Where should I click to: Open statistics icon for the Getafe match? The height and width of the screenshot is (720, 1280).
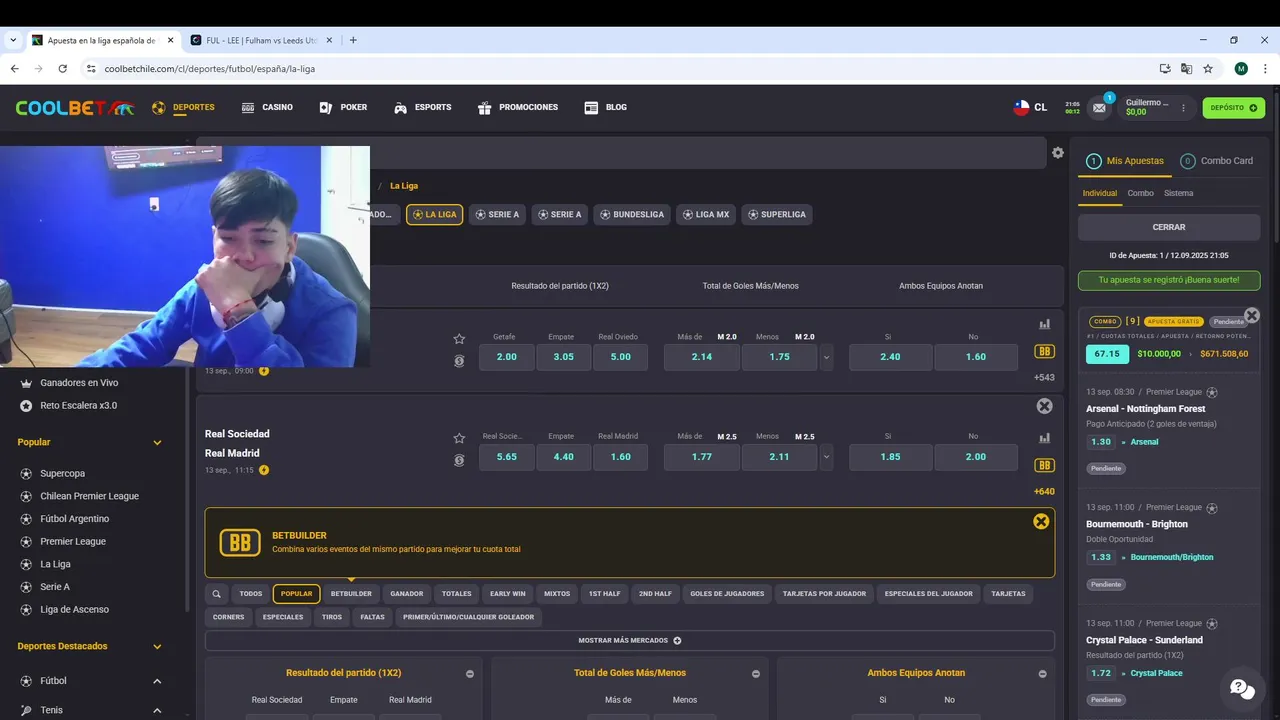[x=1045, y=324]
